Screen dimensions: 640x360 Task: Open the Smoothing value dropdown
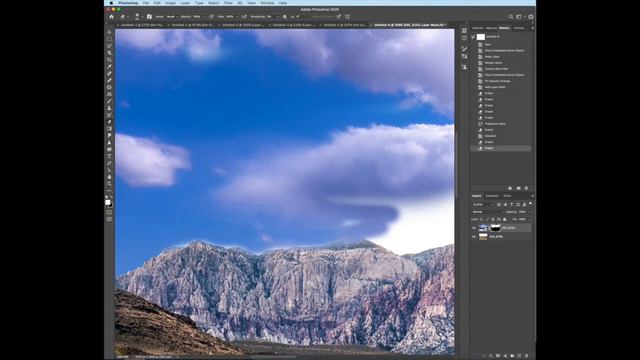pos(277,17)
